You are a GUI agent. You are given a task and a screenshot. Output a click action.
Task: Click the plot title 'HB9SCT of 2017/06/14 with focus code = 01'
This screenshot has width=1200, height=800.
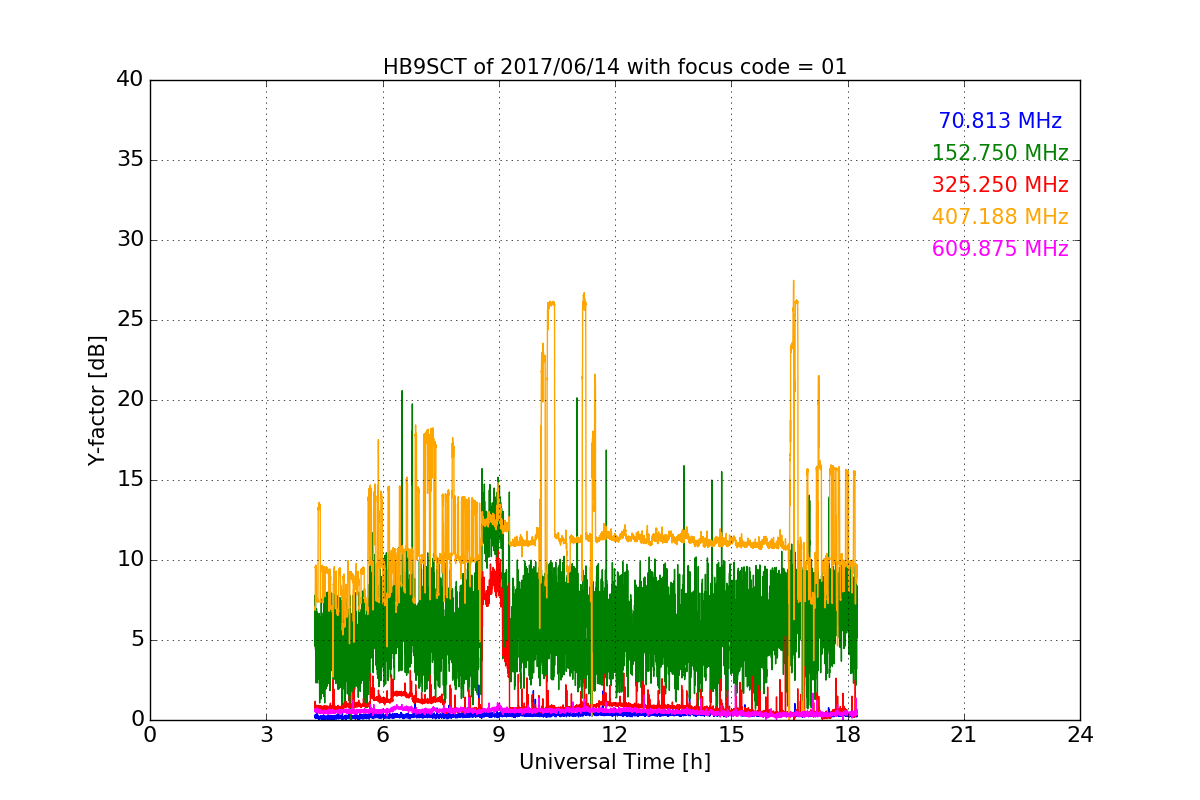coord(615,67)
